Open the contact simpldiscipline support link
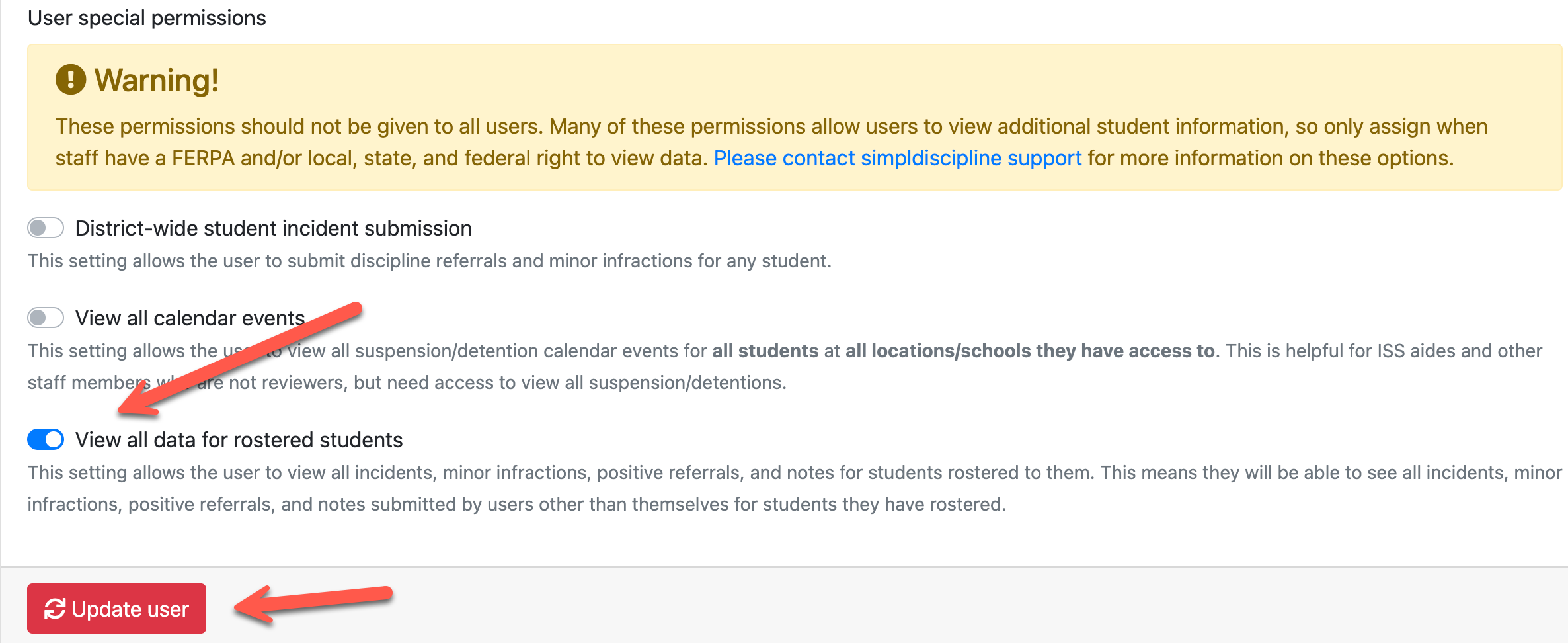This screenshot has width=1568, height=643. pos(897,158)
